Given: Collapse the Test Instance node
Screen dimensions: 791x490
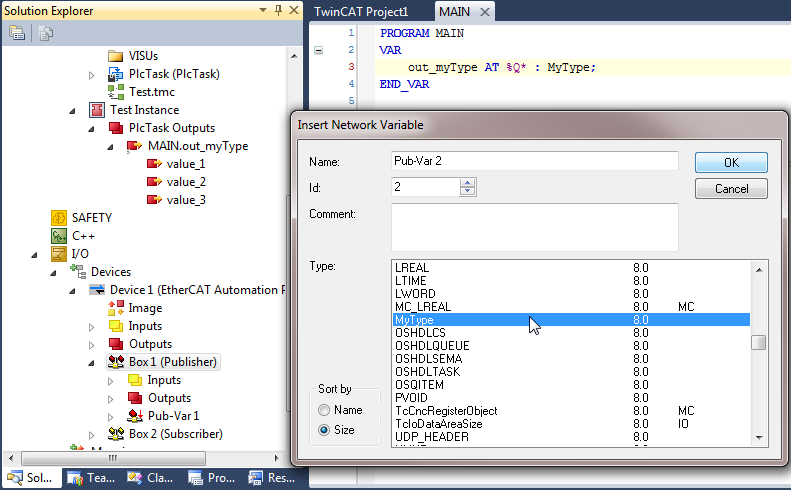Looking at the screenshot, I should (73, 111).
